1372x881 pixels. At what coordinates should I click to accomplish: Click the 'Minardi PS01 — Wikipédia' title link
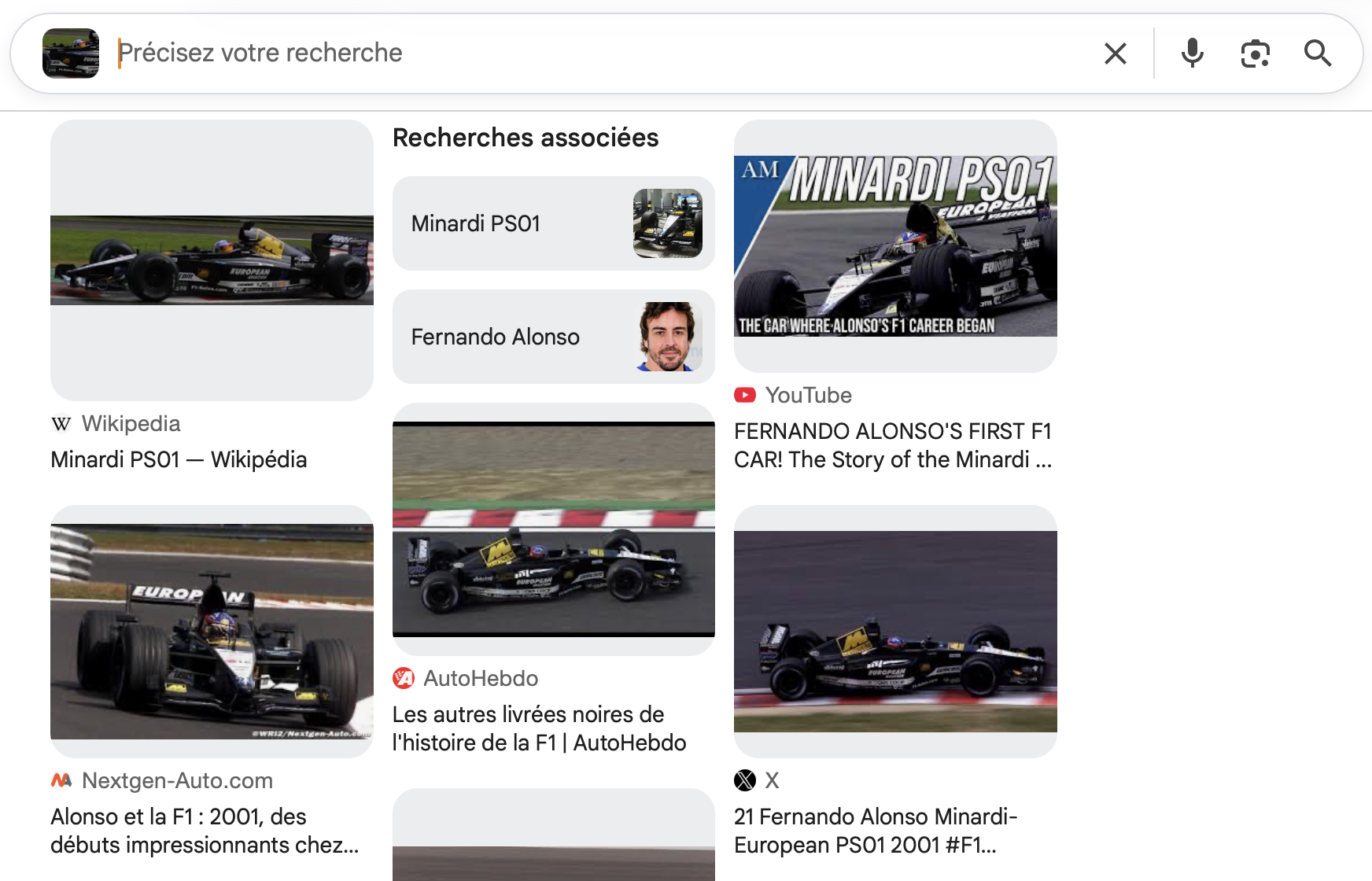pos(179,459)
